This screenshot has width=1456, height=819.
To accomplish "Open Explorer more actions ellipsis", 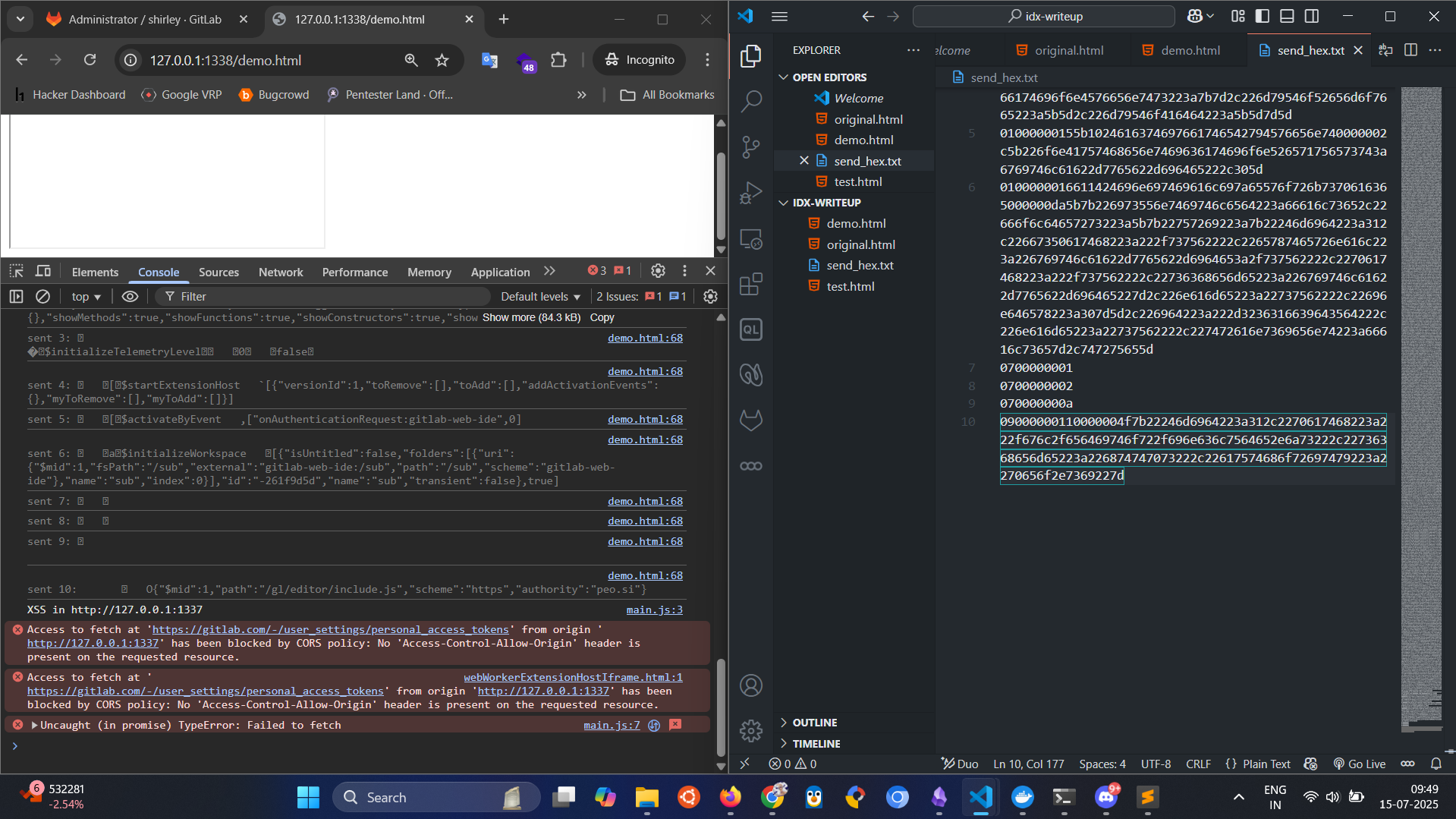I will (913, 50).
